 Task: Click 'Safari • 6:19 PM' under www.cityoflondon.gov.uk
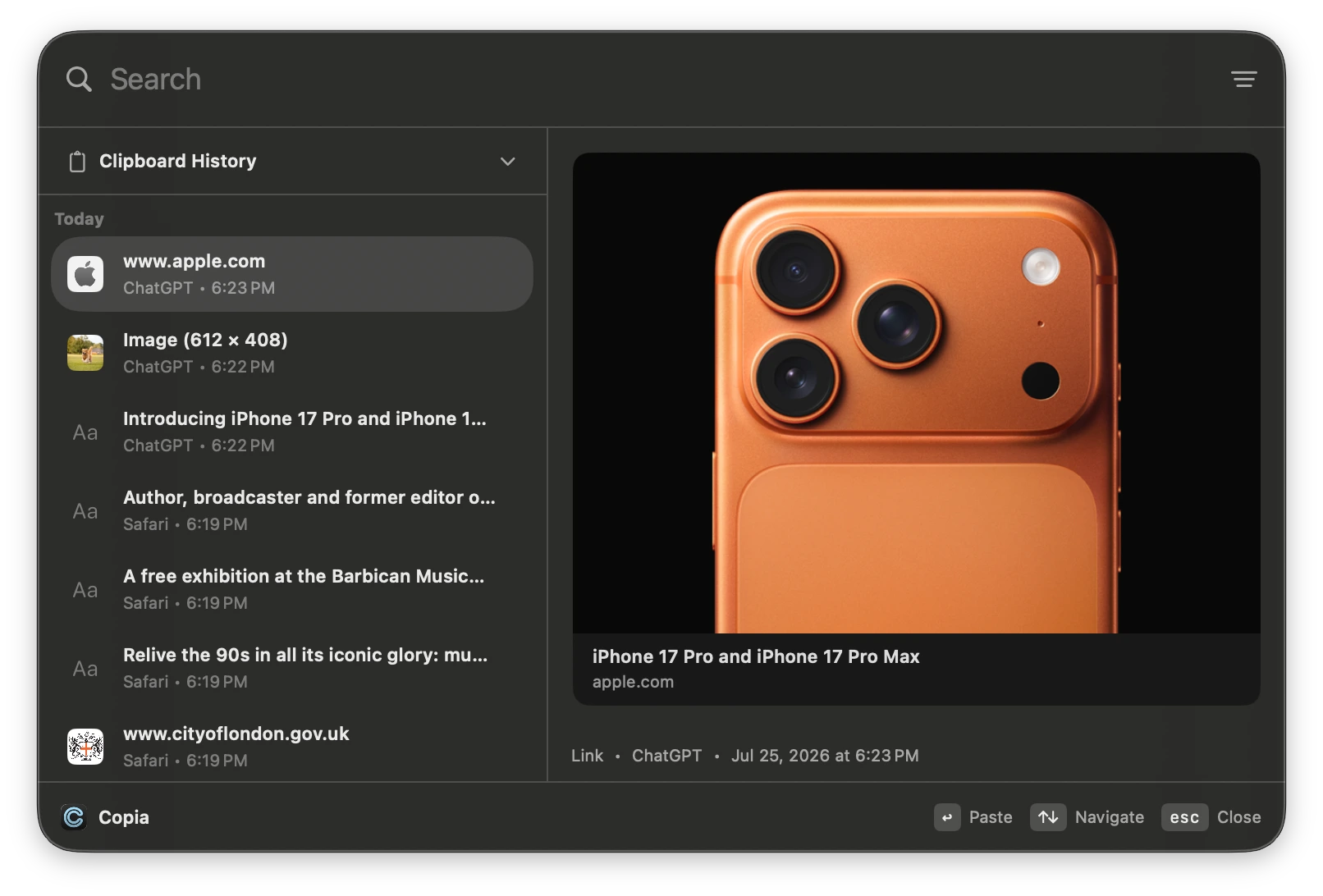pyautogui.click(x=185, y=761)
